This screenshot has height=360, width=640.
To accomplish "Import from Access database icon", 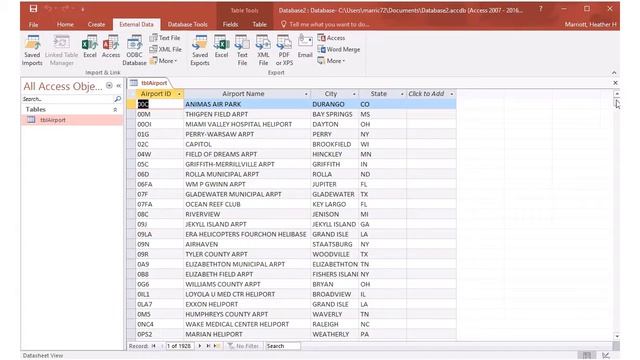I will [111, 47].
